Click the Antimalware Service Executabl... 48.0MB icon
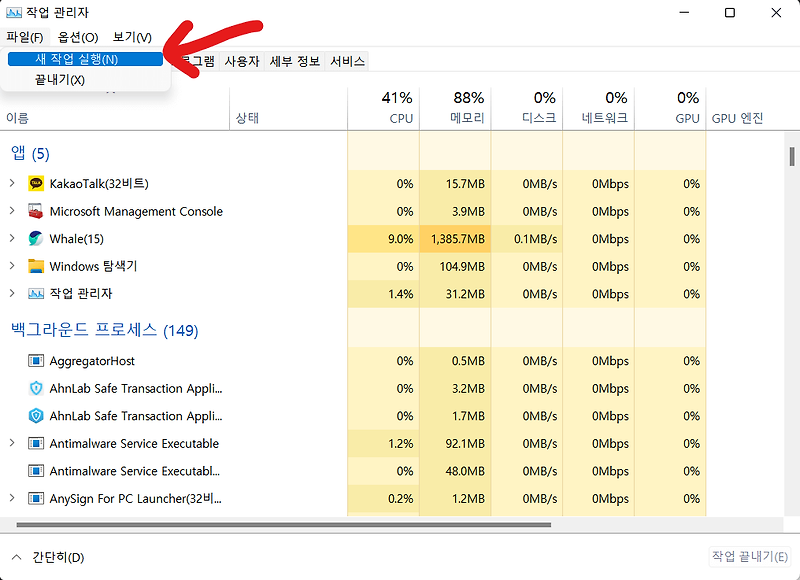800x580 pixels. pyautogui.click(x=36, y=471)
